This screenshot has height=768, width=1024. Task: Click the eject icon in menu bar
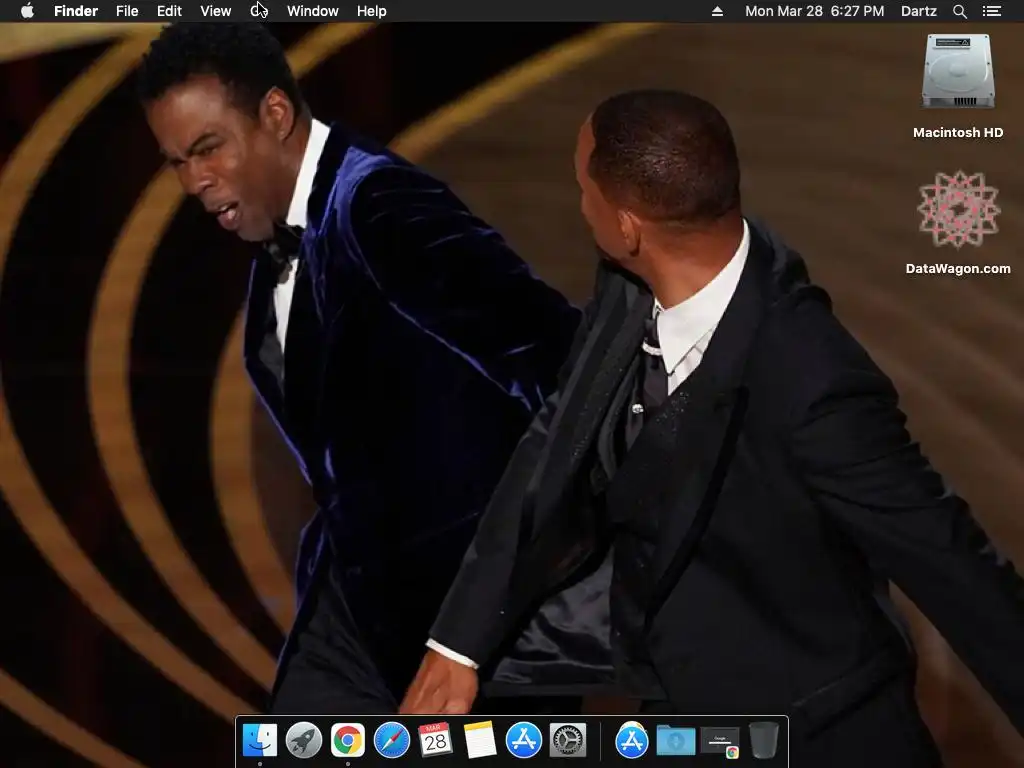coord(717,11)
